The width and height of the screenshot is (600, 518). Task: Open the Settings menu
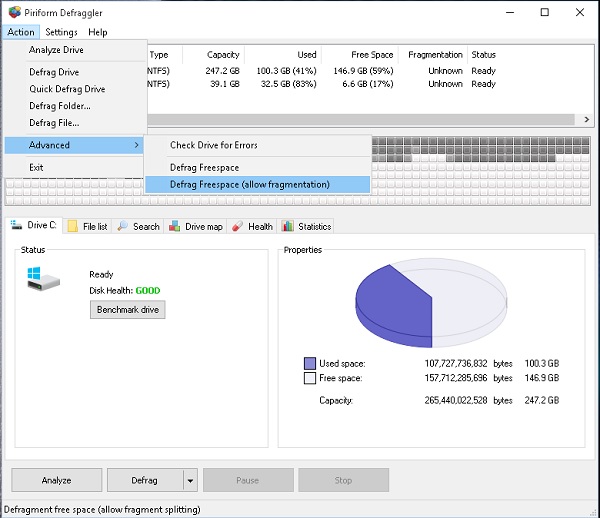point(61,32)
